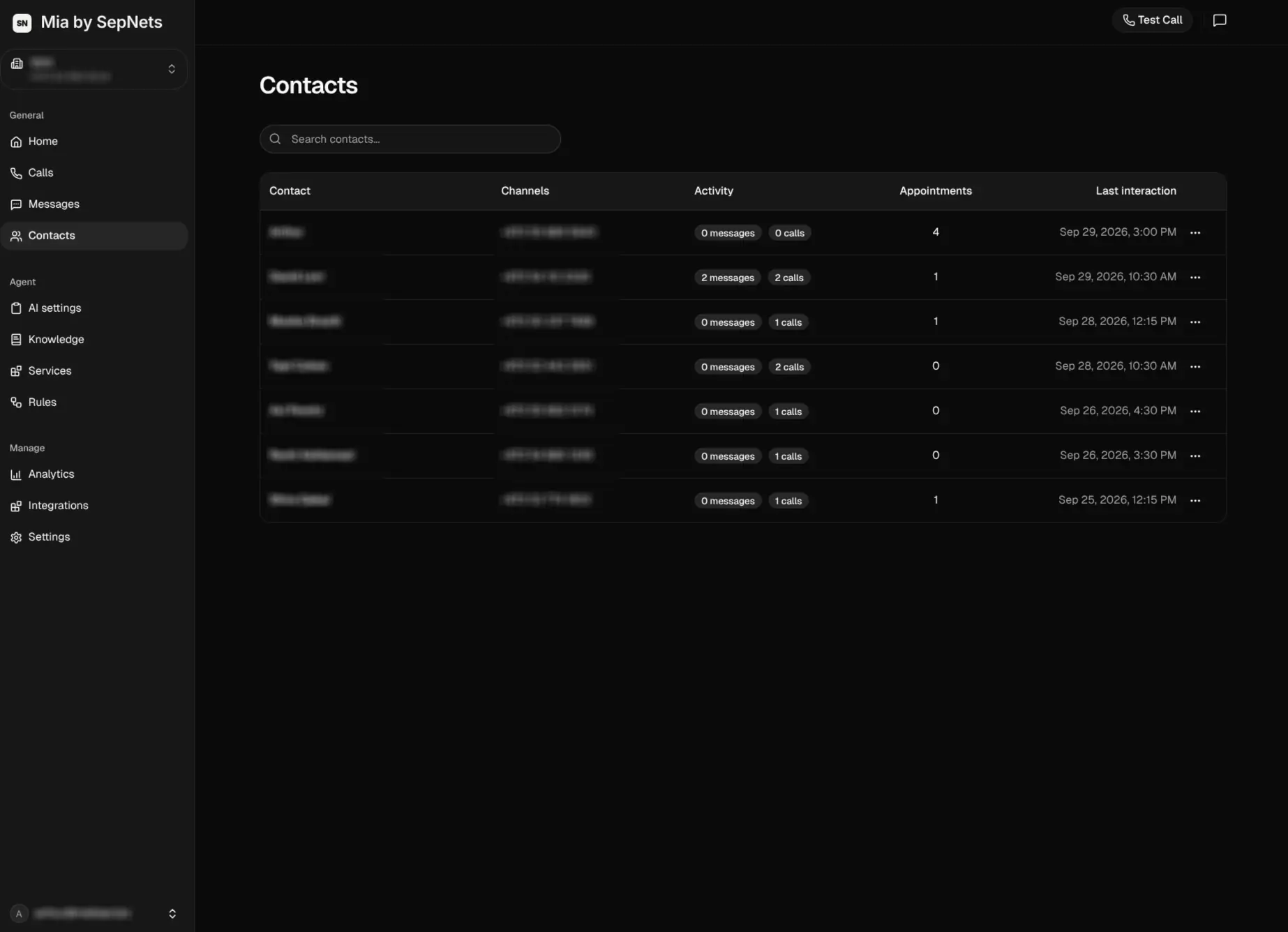The width and height of the screenshot is (1288, 932).
Task: Open more options for Sep 25 12:15 PM row
Action: click(x=1195, y=500)
